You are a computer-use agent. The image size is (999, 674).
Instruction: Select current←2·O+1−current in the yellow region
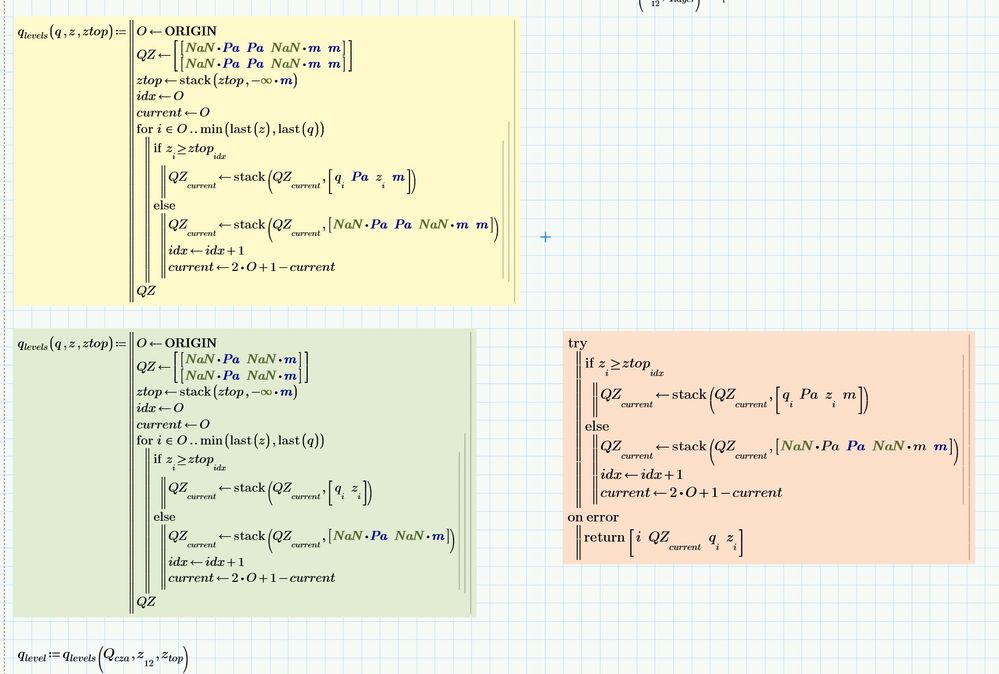(251, 267)
